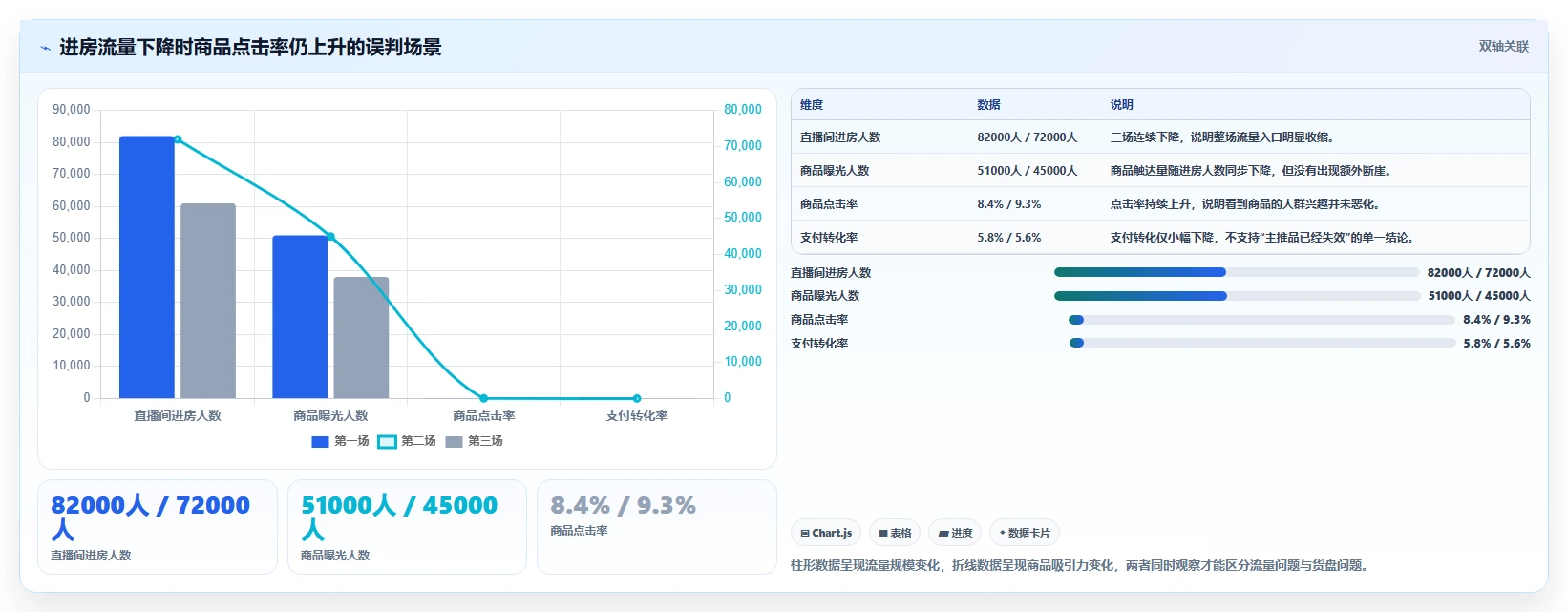The width and height of the screenshot is (1568, 612).
Task: Select the 数据卡片 tag chip
Action: (x=1025, y=533)
